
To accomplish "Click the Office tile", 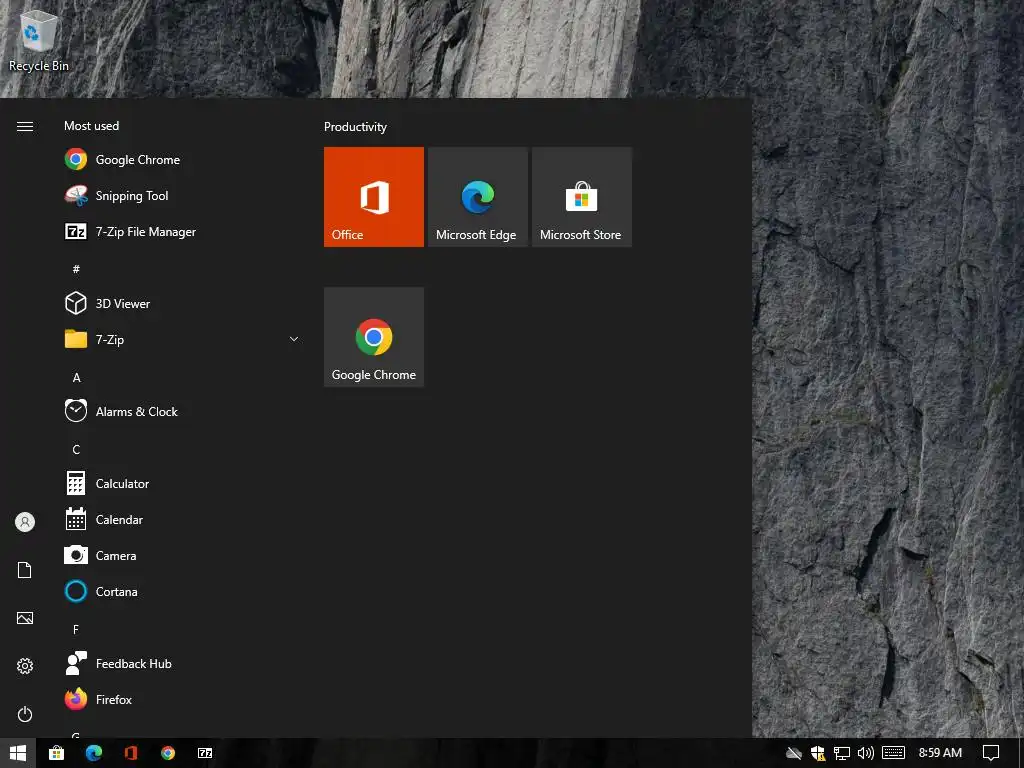I will (x=374, y=197).
